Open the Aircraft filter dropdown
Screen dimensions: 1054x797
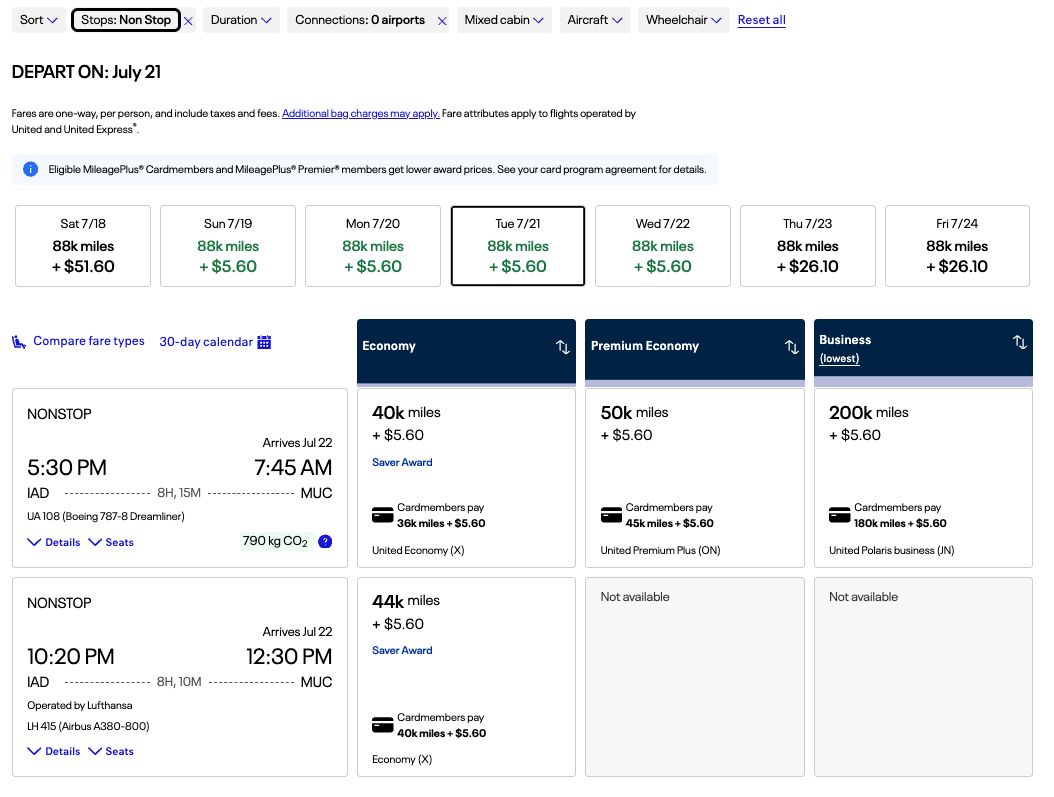pyautogui.click(x=595, y=20)
